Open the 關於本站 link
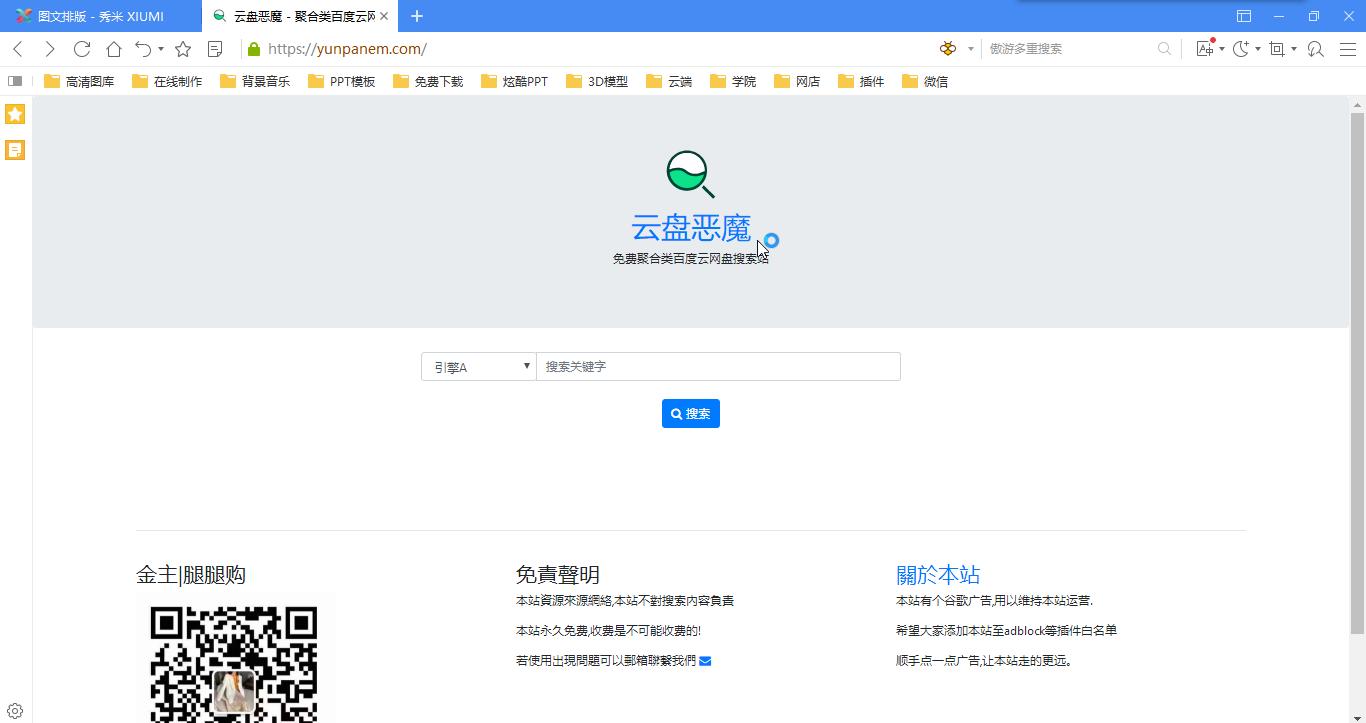The width and height of the screenshot is (1366, 723). click(x=938, y=575)
